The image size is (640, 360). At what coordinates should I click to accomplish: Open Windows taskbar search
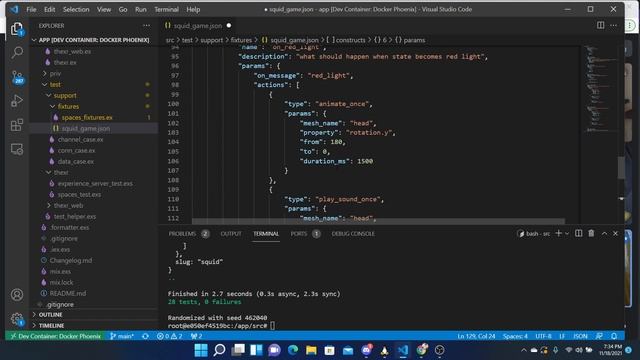pos(219,350)
